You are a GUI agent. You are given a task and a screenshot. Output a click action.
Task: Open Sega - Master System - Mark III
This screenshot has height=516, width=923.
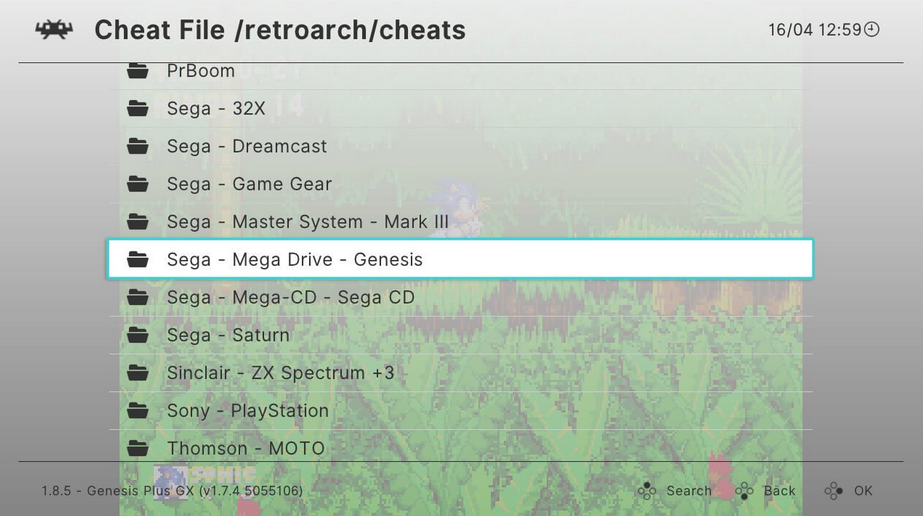tap(461, 221)
